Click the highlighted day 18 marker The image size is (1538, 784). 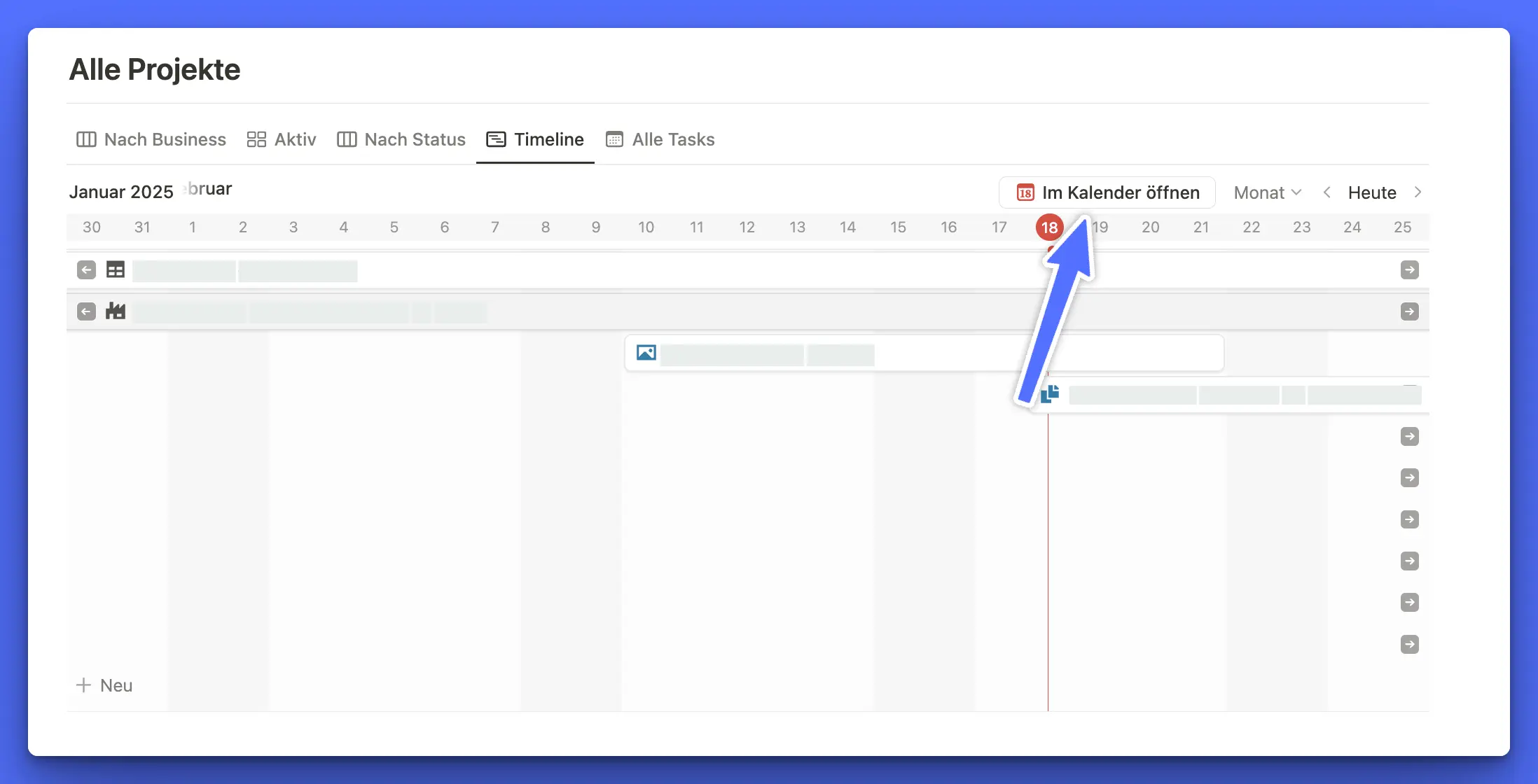[x=1048, y=227]
